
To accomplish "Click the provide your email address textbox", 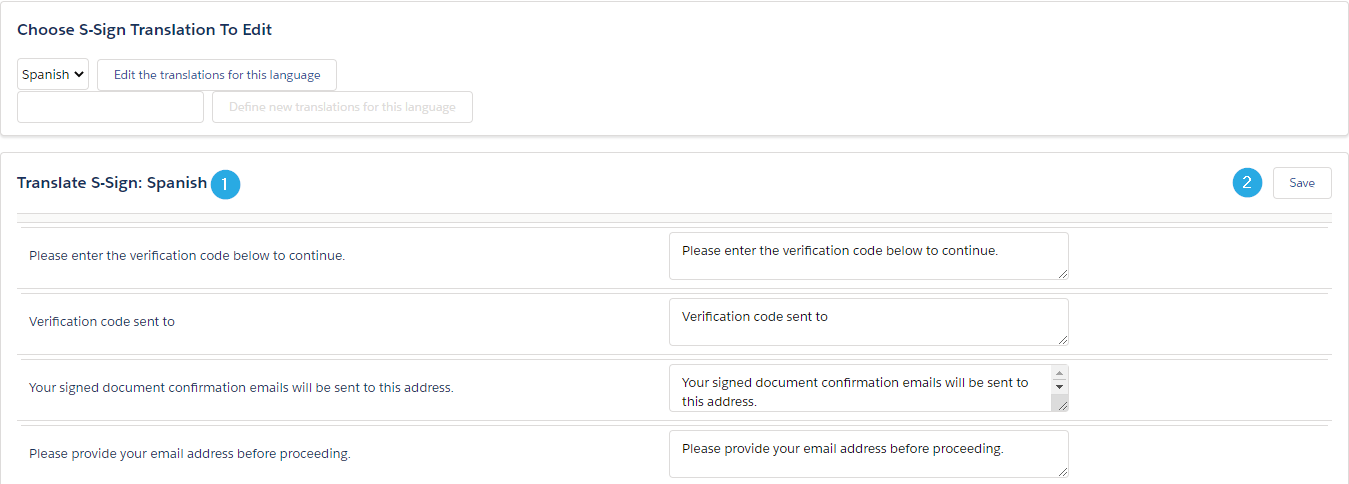I will (869, 454).
